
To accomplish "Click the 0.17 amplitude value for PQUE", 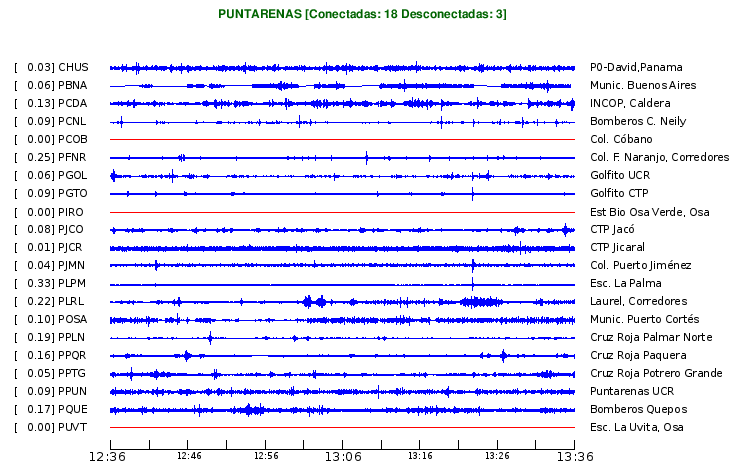I will coord(39,409).
